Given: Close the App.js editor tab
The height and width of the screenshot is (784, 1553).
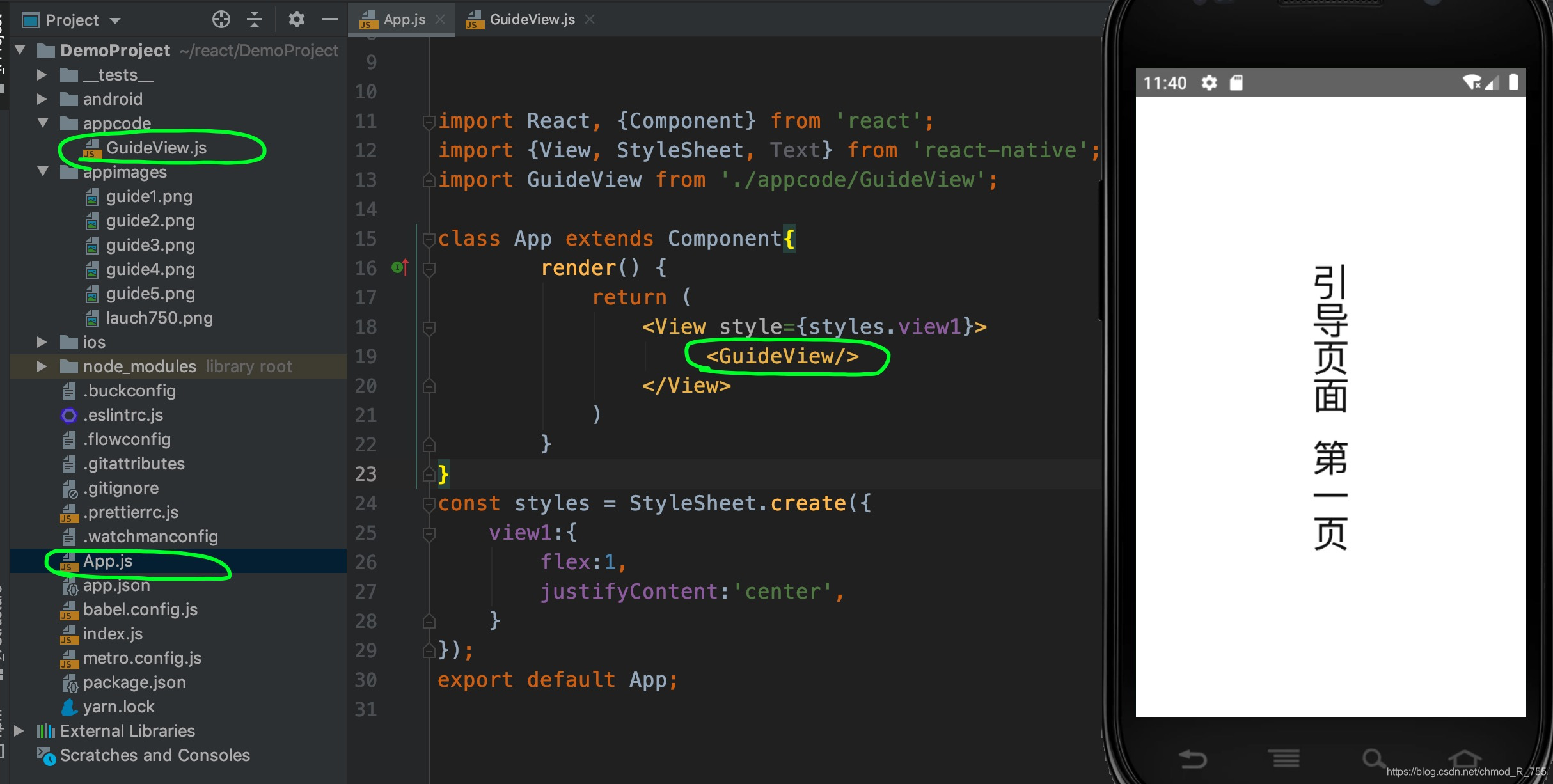Looking at the screenshot, I should click(x=440, y=20).
